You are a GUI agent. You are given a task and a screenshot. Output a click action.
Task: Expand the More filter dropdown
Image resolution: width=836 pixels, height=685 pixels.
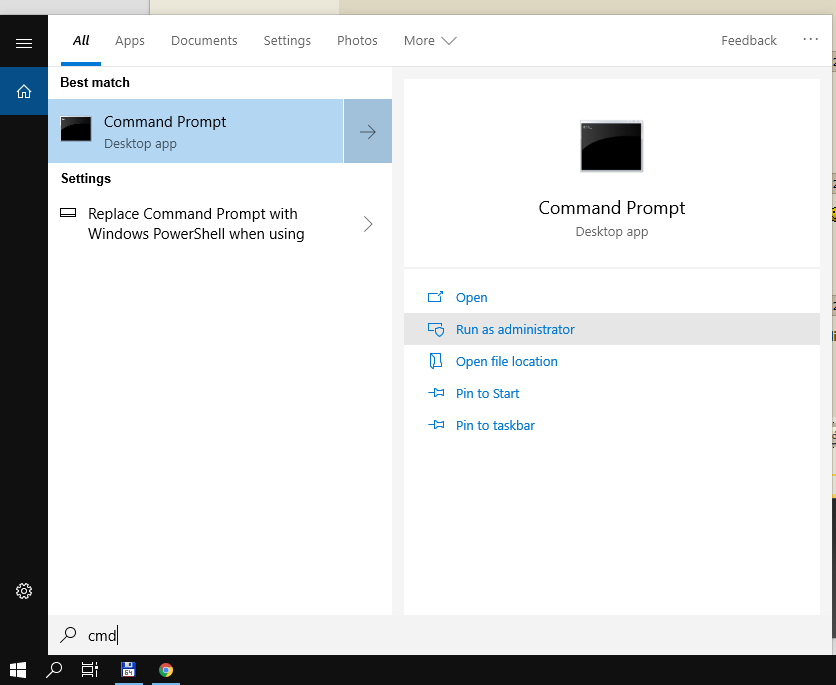tap(430, 41)
